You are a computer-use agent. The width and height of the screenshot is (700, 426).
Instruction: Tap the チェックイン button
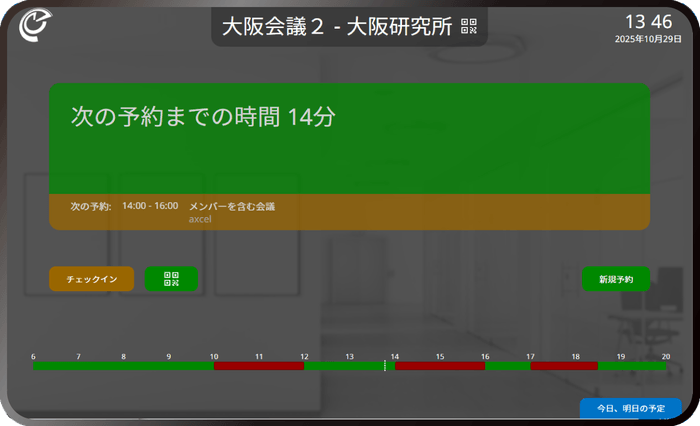pos(92,279)
